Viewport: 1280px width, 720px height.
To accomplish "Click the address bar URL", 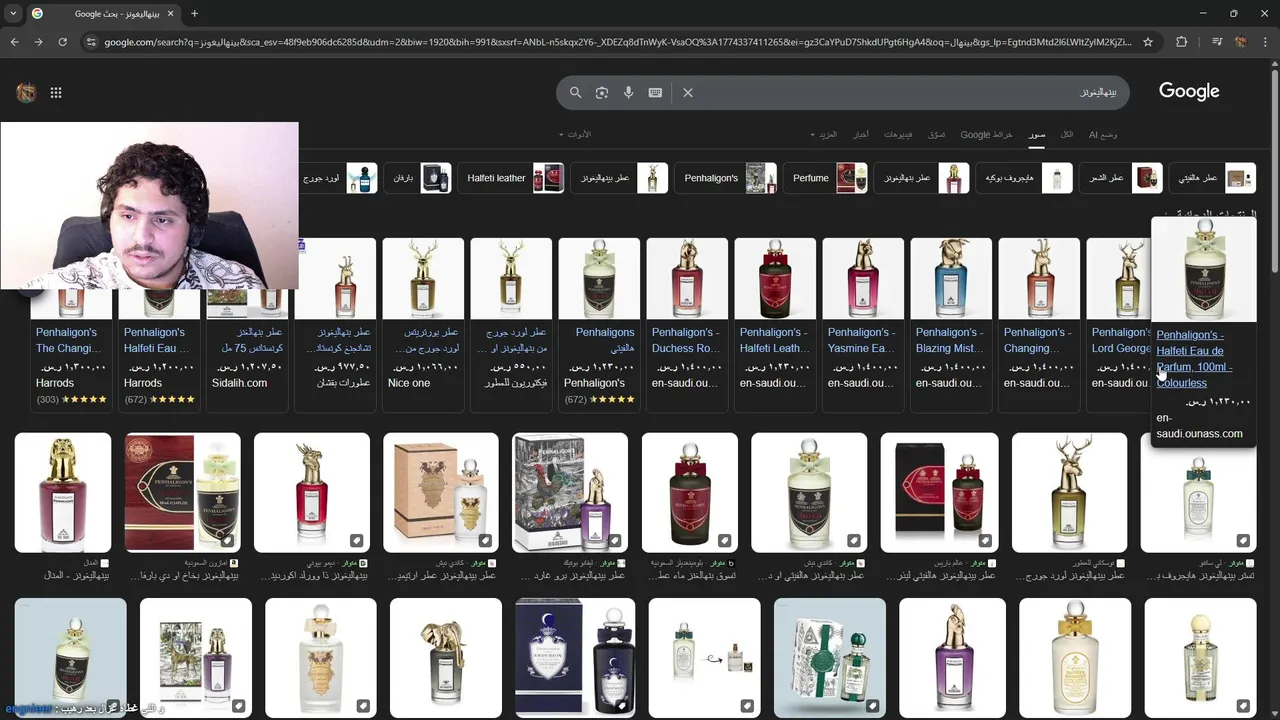I will pyautogui.click(x=618, y=42).
